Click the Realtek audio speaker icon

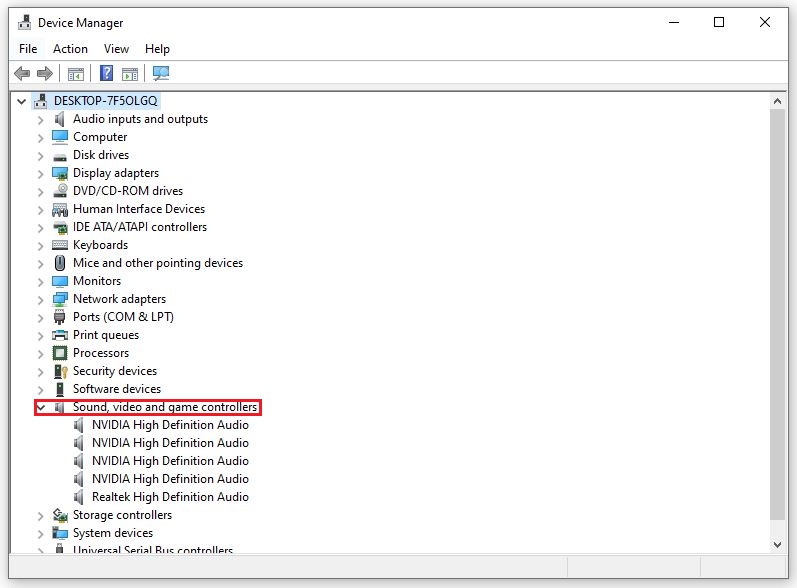point(79,497)
